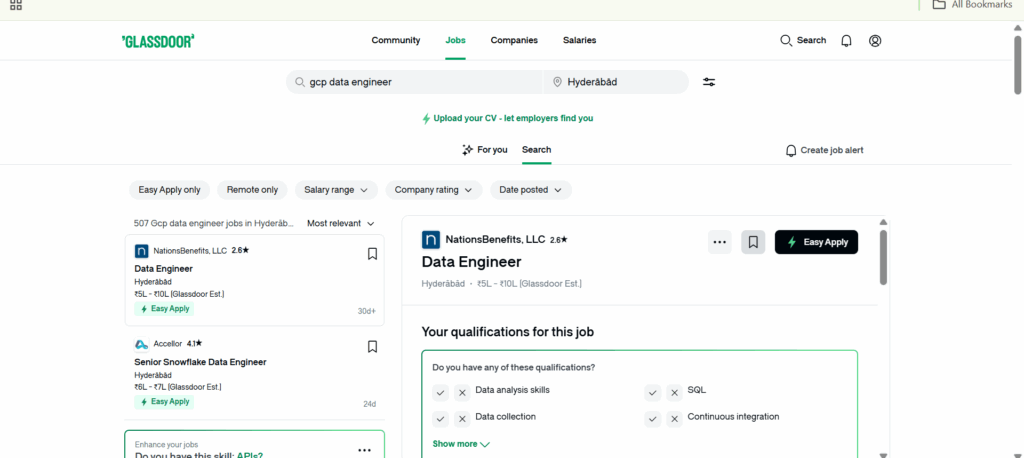Bookmark the NationsBenefits Data Engineer listing
Screen dimensions: 1024x458
[x=372, y=254]
